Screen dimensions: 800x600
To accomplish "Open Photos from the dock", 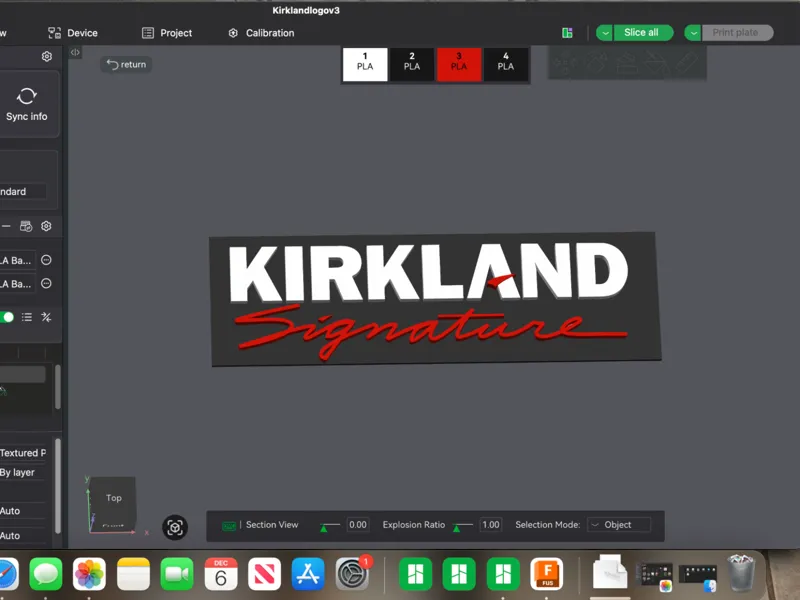I will point(89,574).
